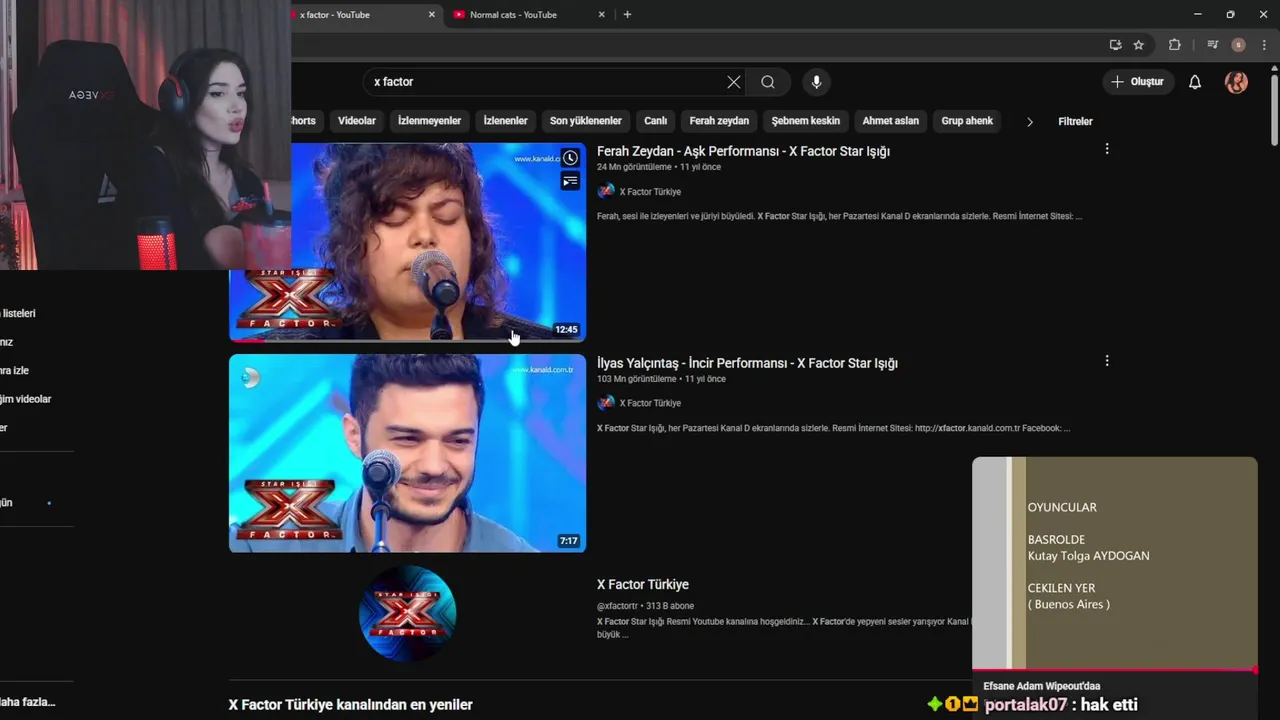Click X Factor Türkiye name under İlyas Yalçıntaş video
Viewport: 1280px width, 720px height.
[650, 403]
